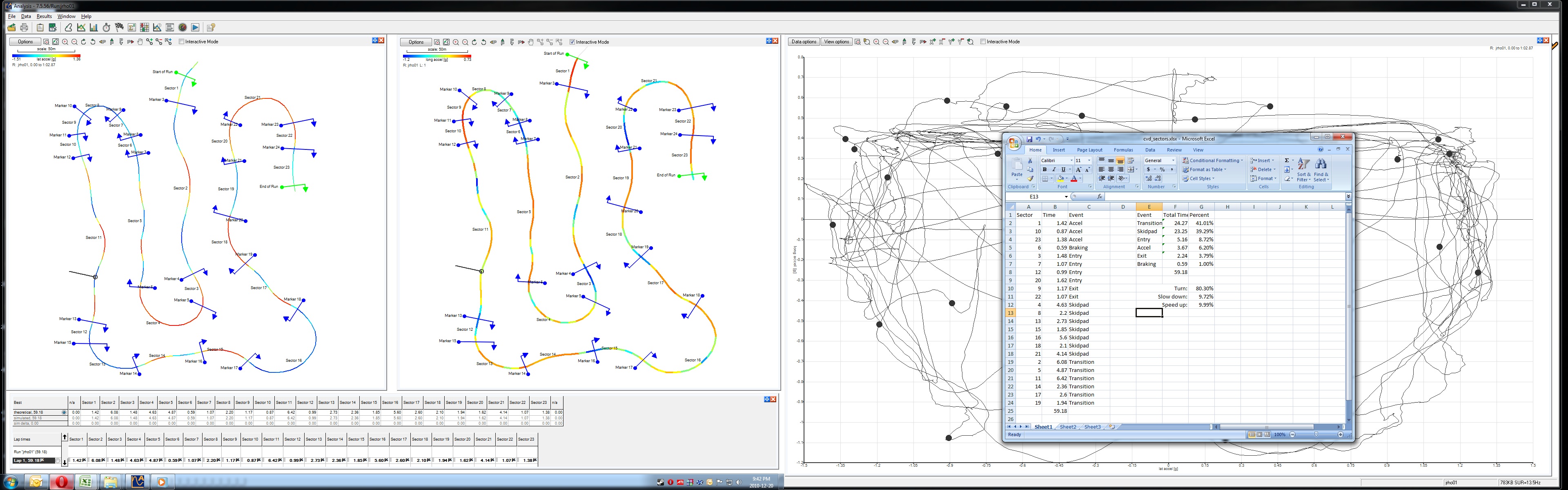Click the Excel Save icon in quick access toolbar

click(1029, 139)
